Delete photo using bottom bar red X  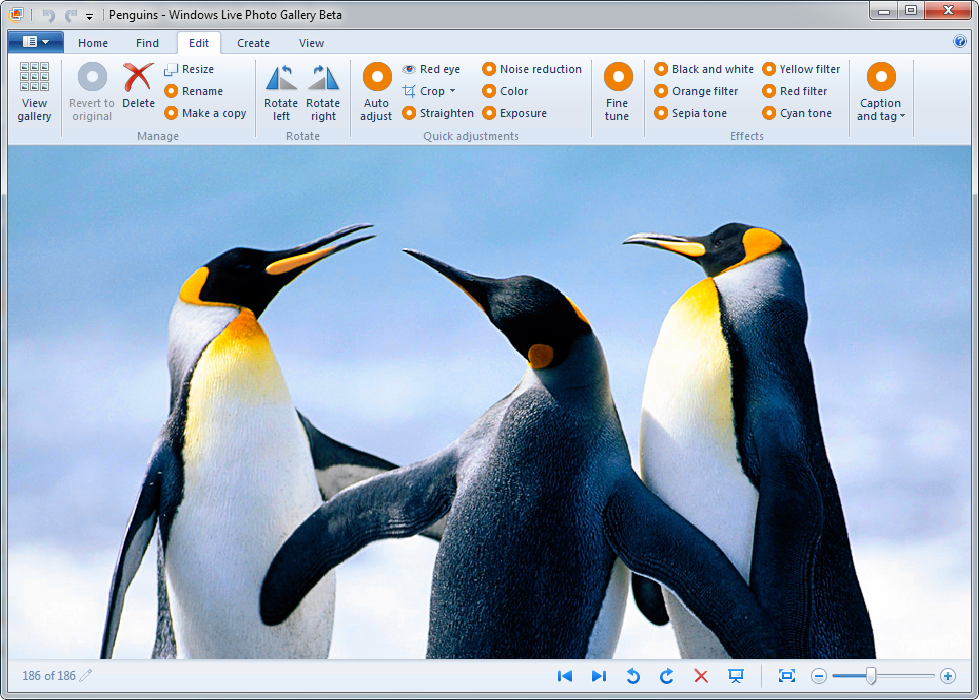(701, 676)
